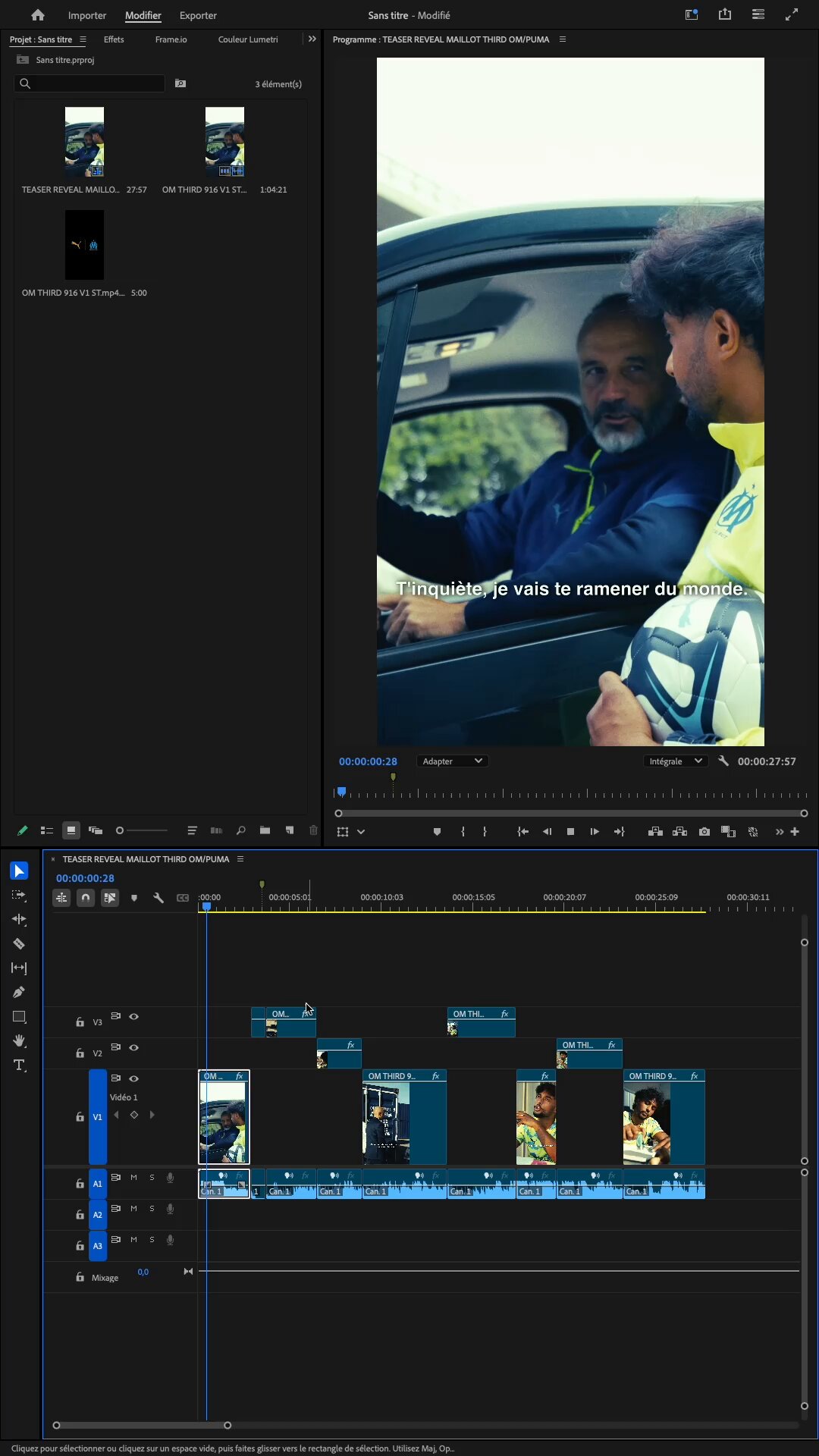819x1456 pixels.
Task: Select the Slip tool
Action: point(19,968)
